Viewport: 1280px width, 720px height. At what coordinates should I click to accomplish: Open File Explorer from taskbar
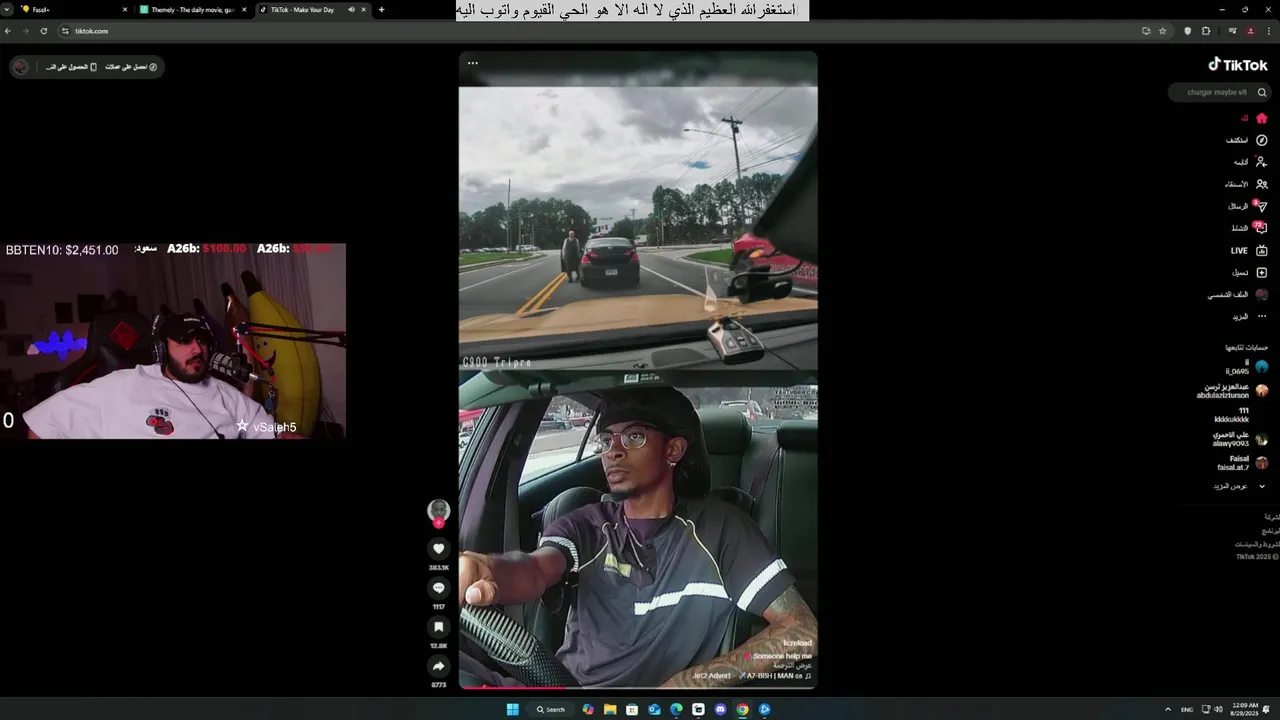point(610,709)
